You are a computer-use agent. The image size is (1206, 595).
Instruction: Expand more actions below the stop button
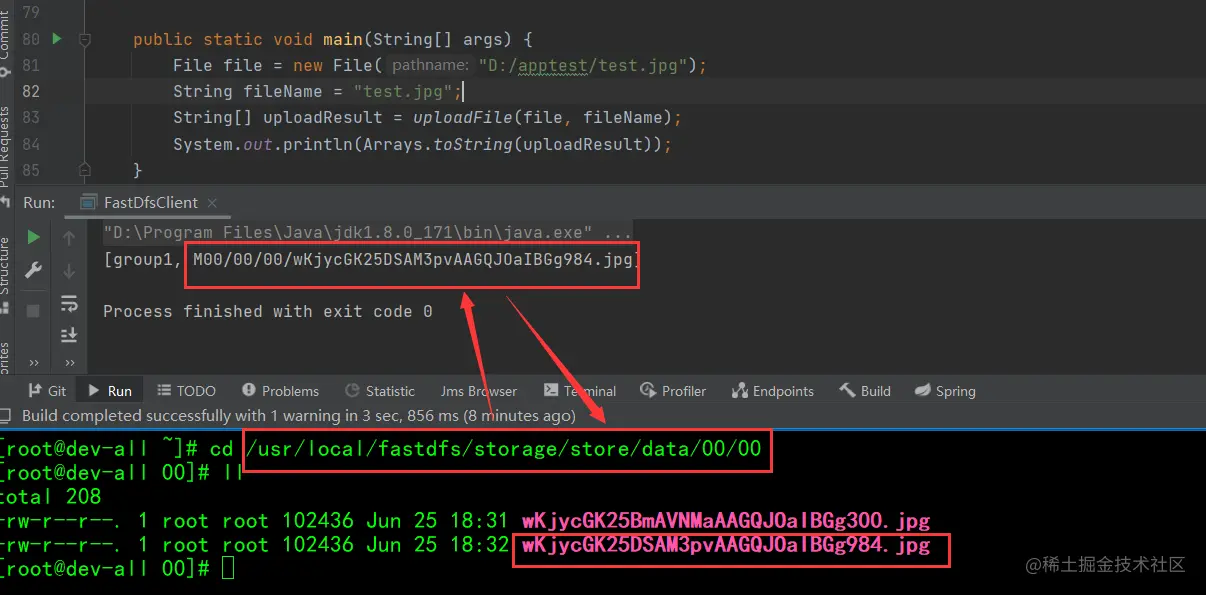pyautogui.click(x=33, y=362)
